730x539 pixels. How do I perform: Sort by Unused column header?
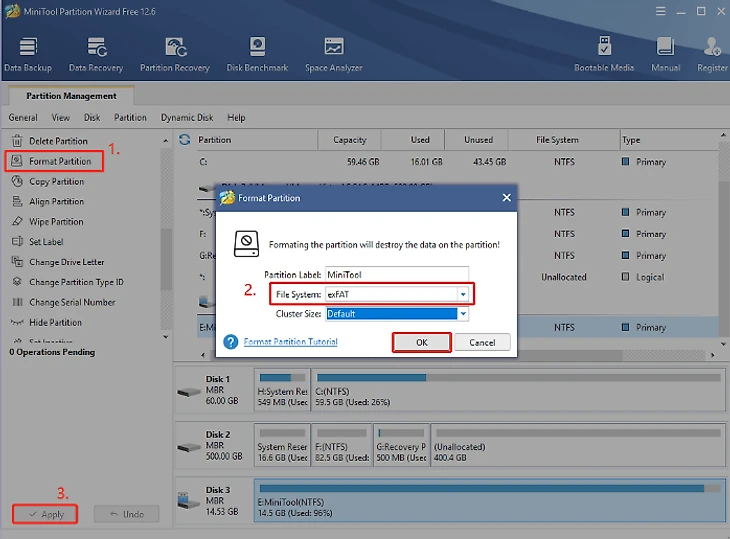[477, 140]
